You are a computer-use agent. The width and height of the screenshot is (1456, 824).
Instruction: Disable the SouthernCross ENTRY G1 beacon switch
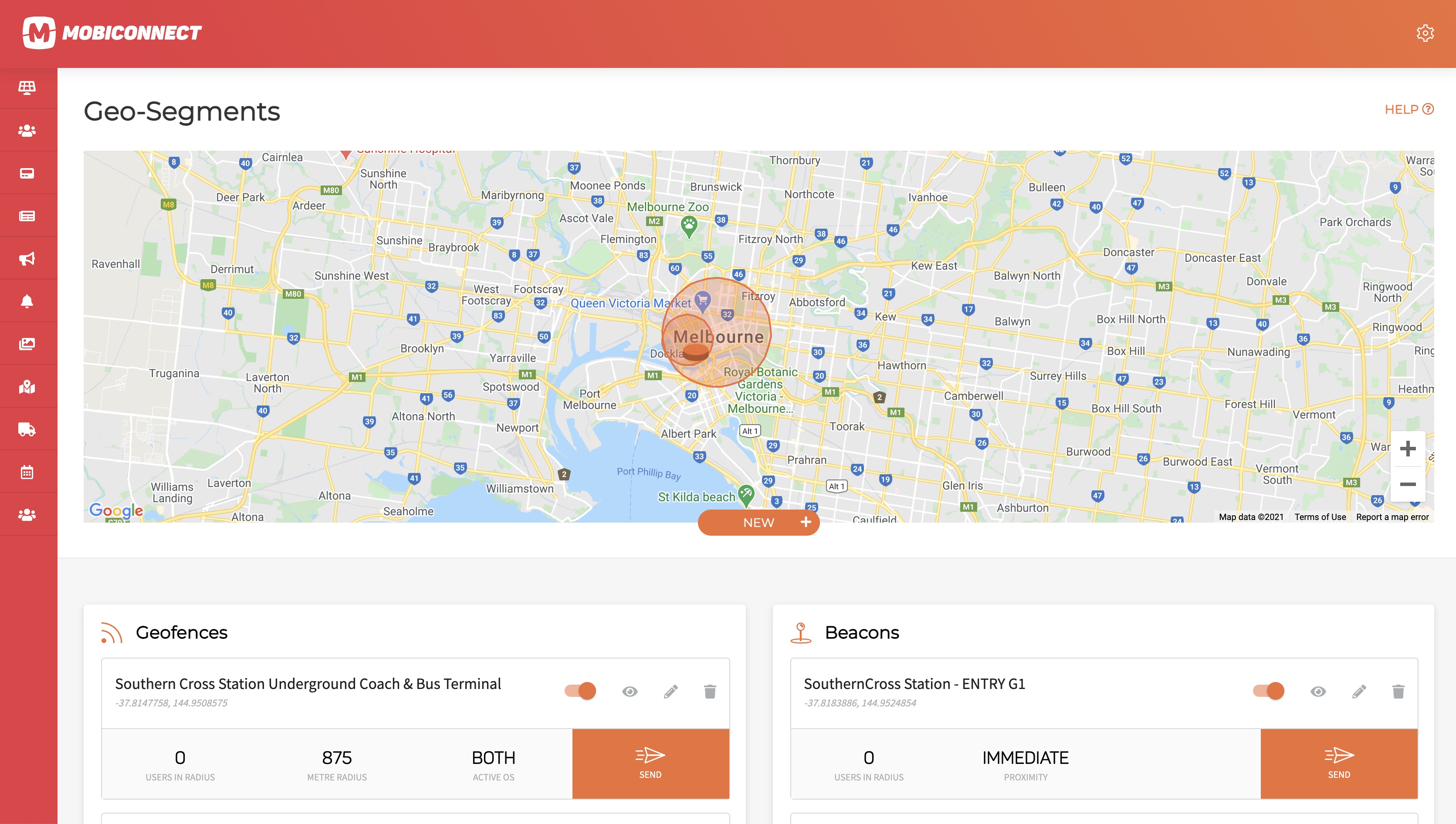1269,690
